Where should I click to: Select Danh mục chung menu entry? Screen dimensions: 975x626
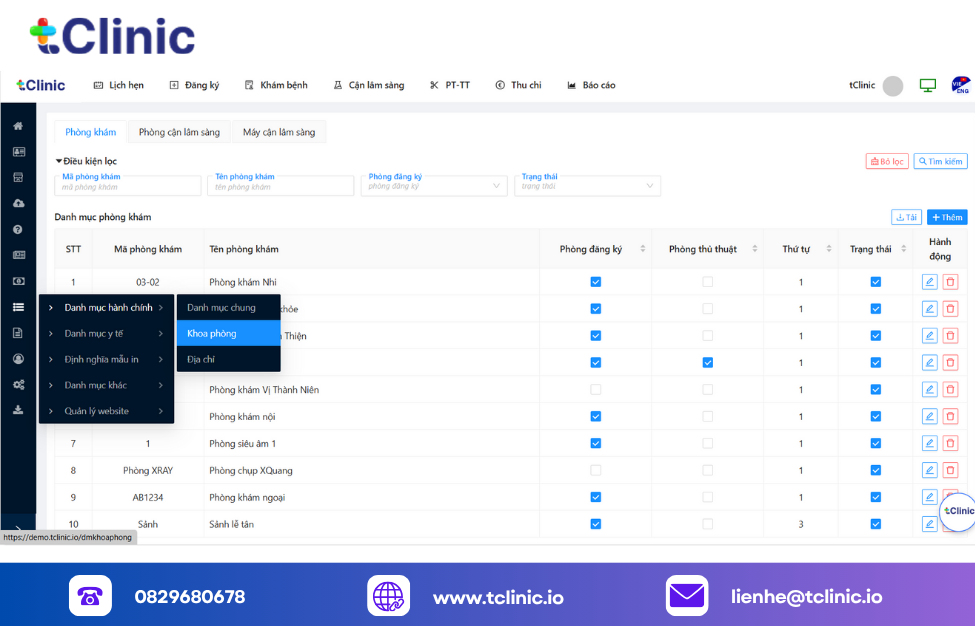pos(229,308)
